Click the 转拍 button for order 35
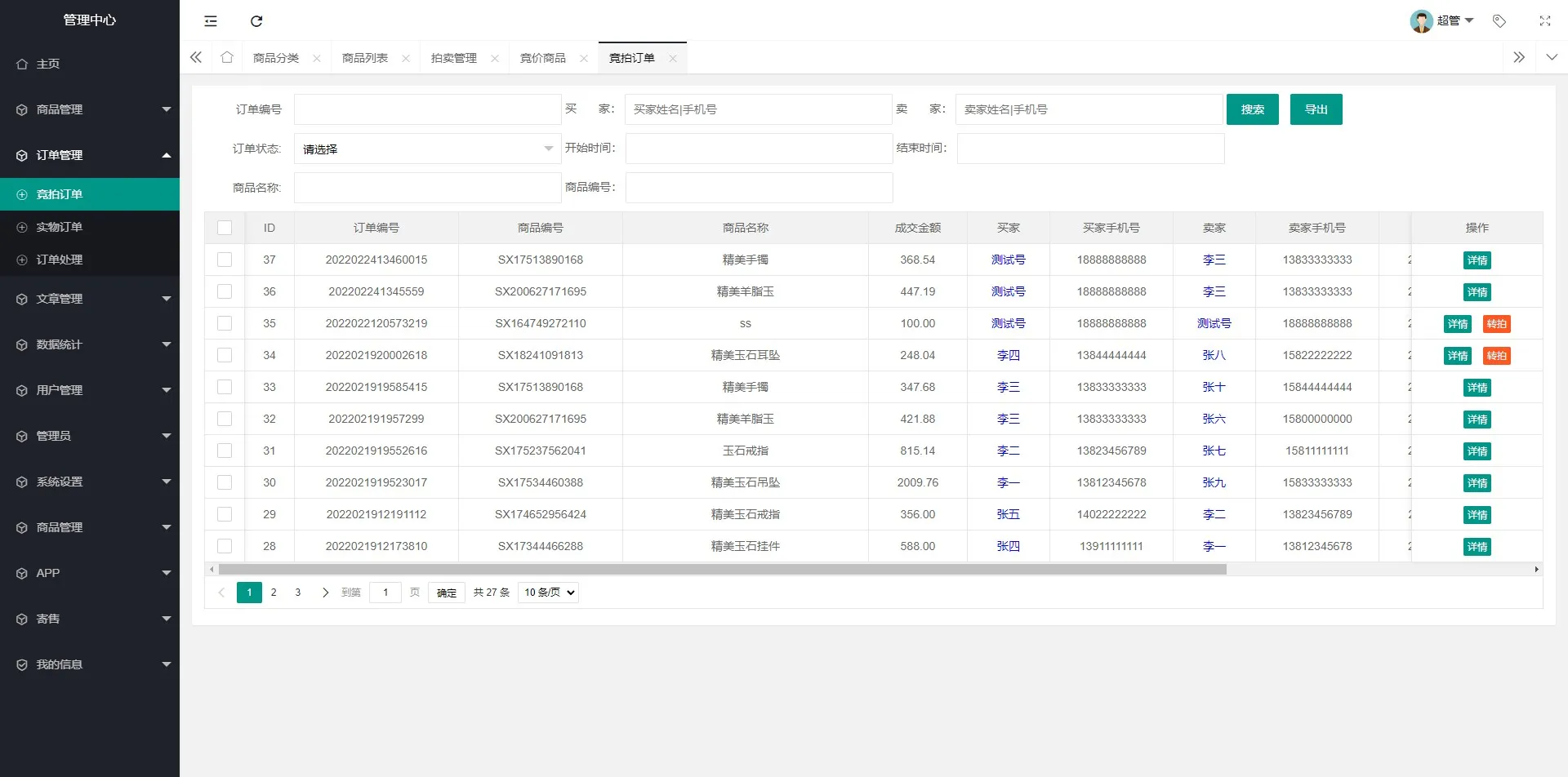Image resolution: width=1568 pixels, height=777 pixels. click(x=1496, y=324)
